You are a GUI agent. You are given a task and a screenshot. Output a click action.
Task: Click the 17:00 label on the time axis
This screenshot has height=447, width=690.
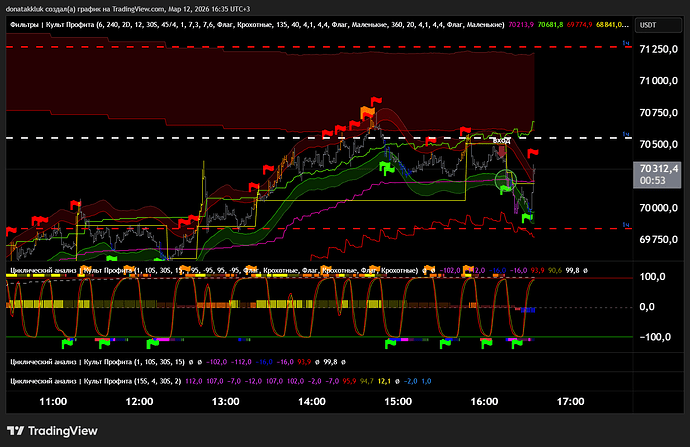click(x=569, y=401)
